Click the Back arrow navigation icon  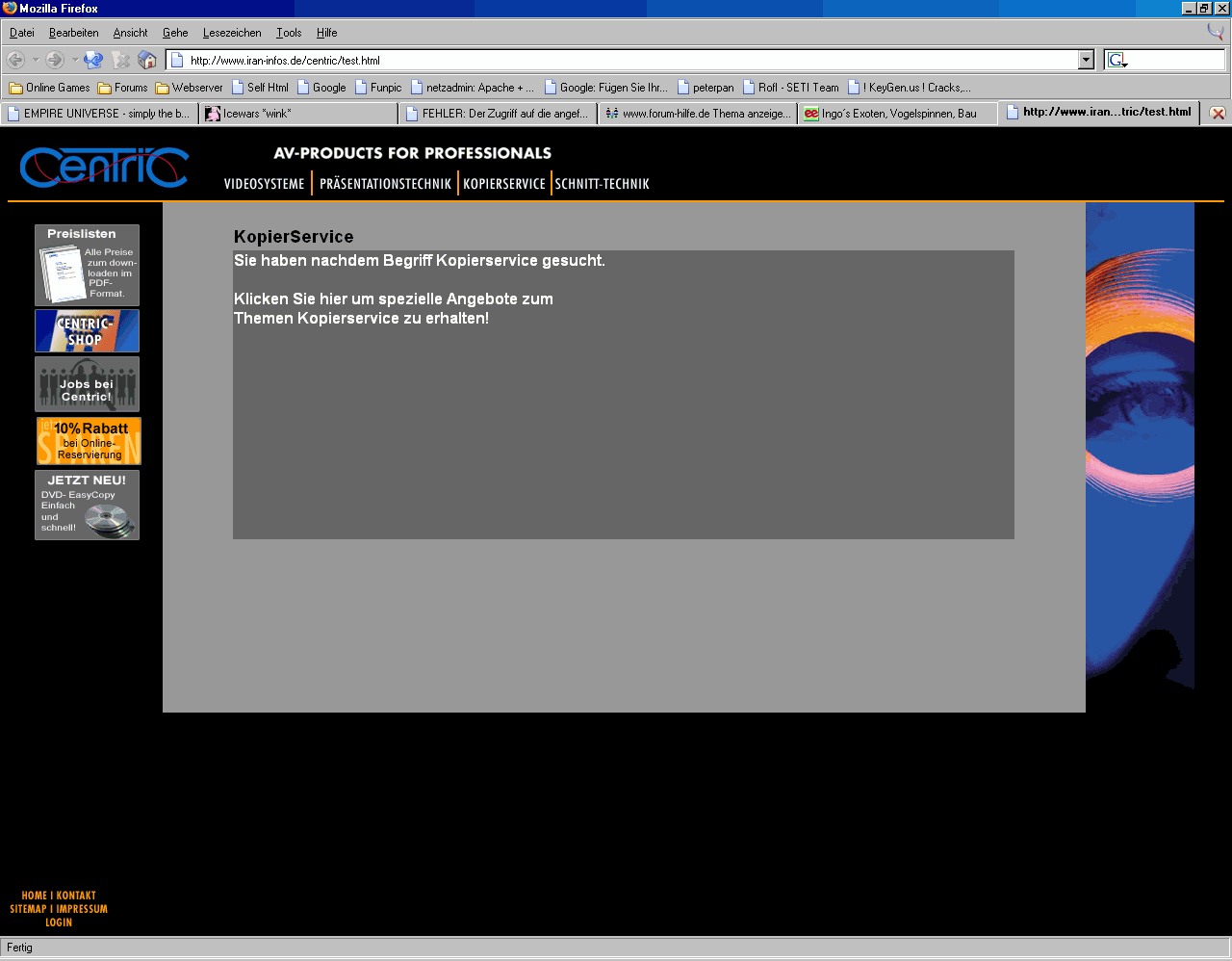16,61
